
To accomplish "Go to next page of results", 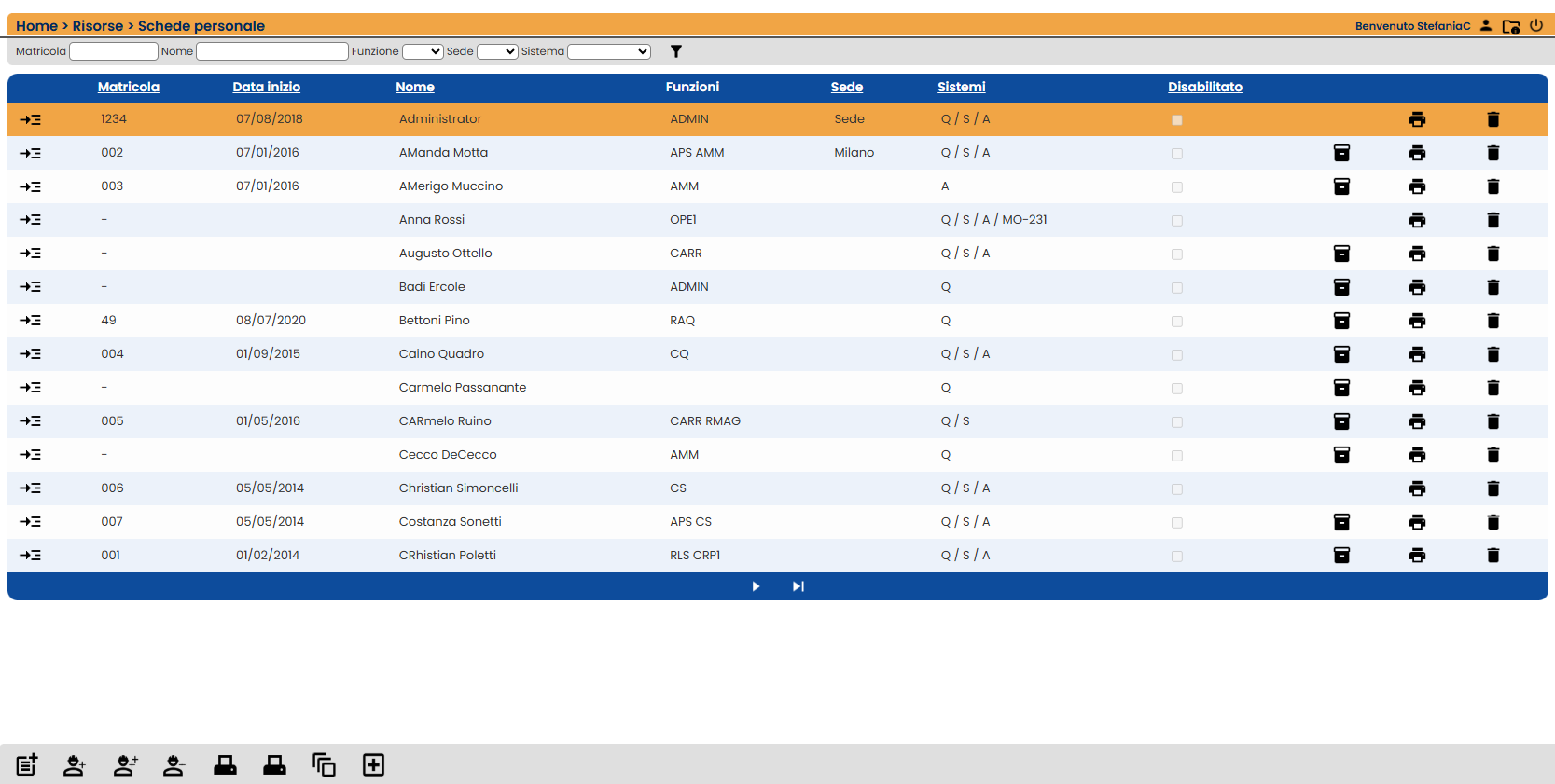I will point(756,586).
